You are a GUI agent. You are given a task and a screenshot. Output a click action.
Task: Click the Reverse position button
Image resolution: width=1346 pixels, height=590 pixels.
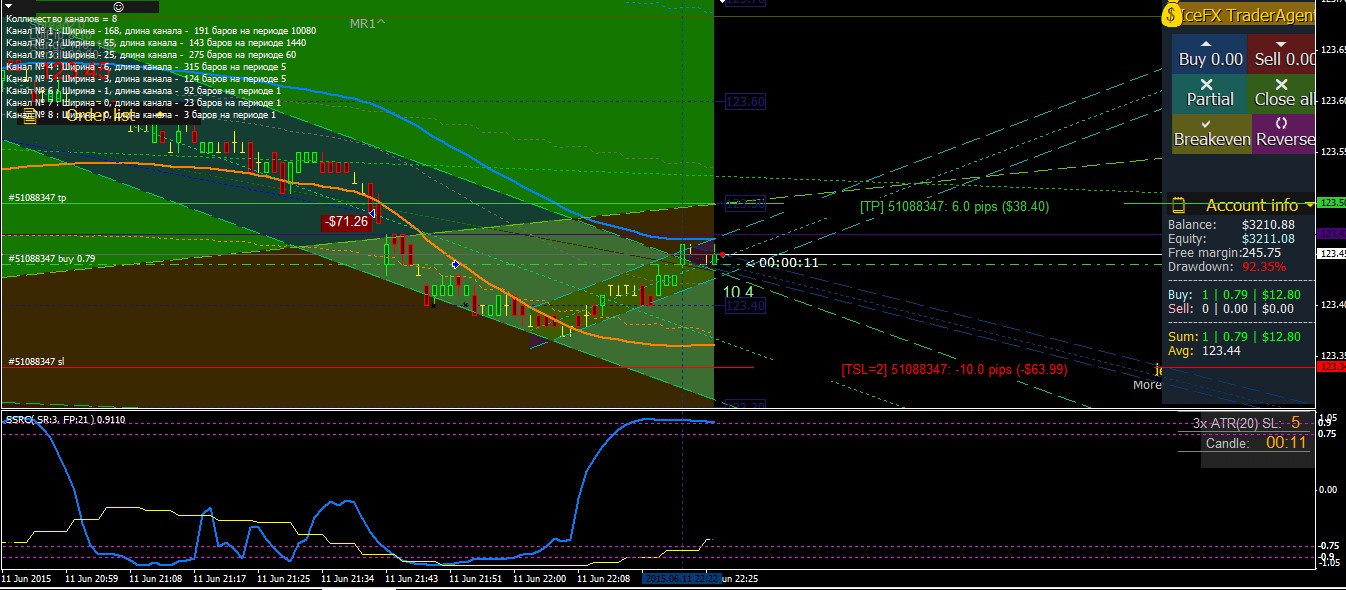pyautogui.click(x=1282, y=134)
